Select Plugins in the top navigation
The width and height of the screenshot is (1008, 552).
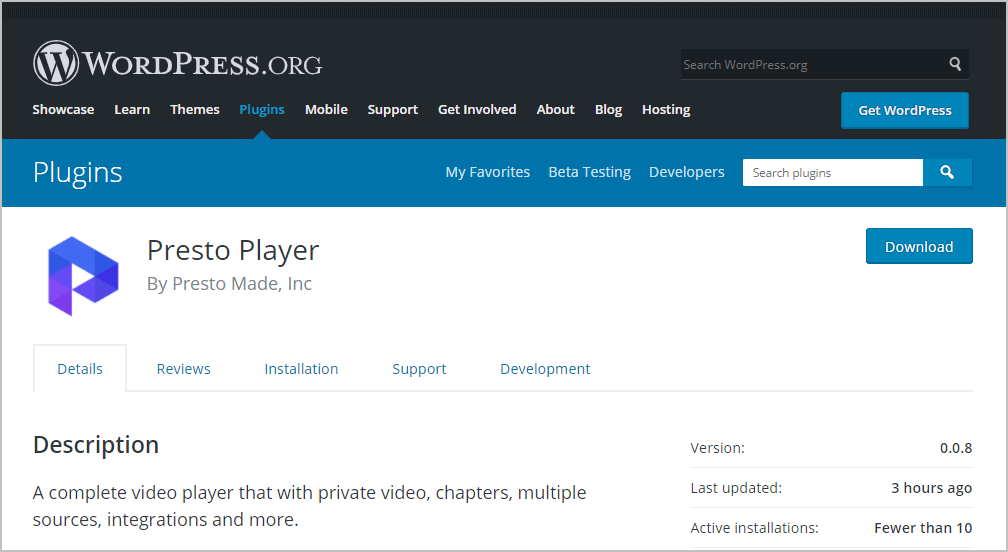point(262,110)
